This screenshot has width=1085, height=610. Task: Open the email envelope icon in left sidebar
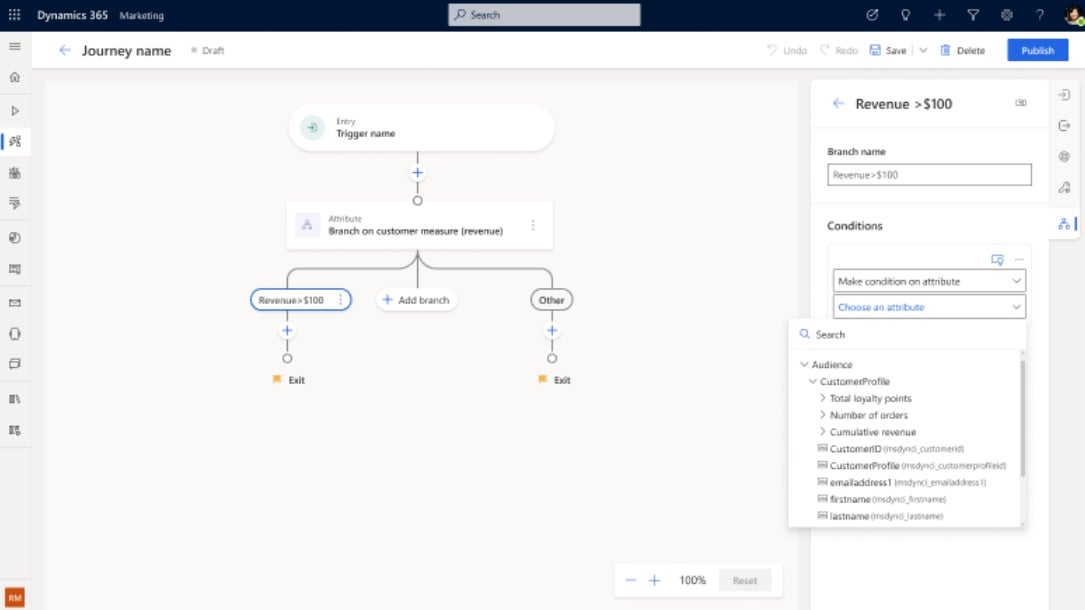pos(15,303)
